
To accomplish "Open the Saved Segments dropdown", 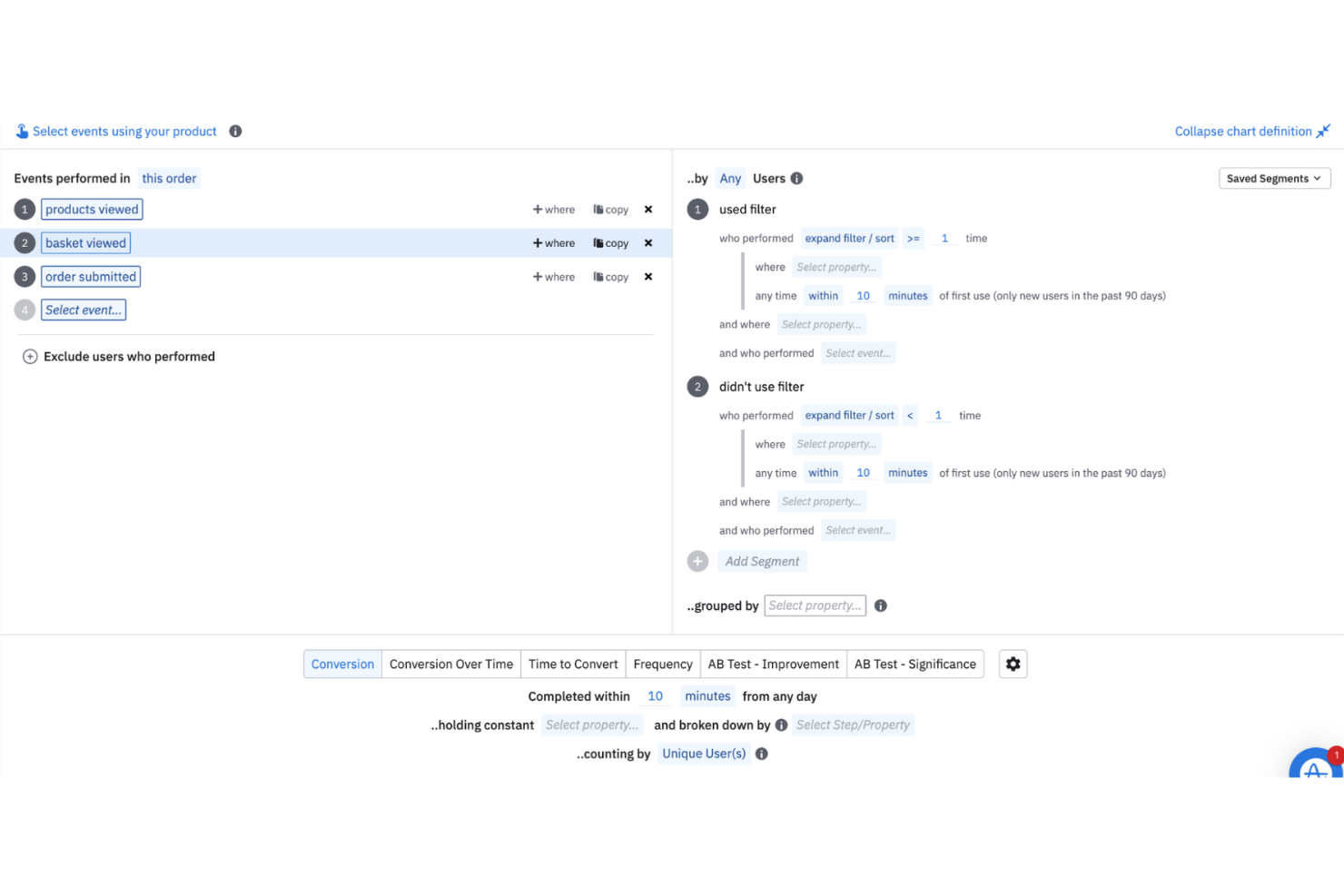I will [1273, 179].
